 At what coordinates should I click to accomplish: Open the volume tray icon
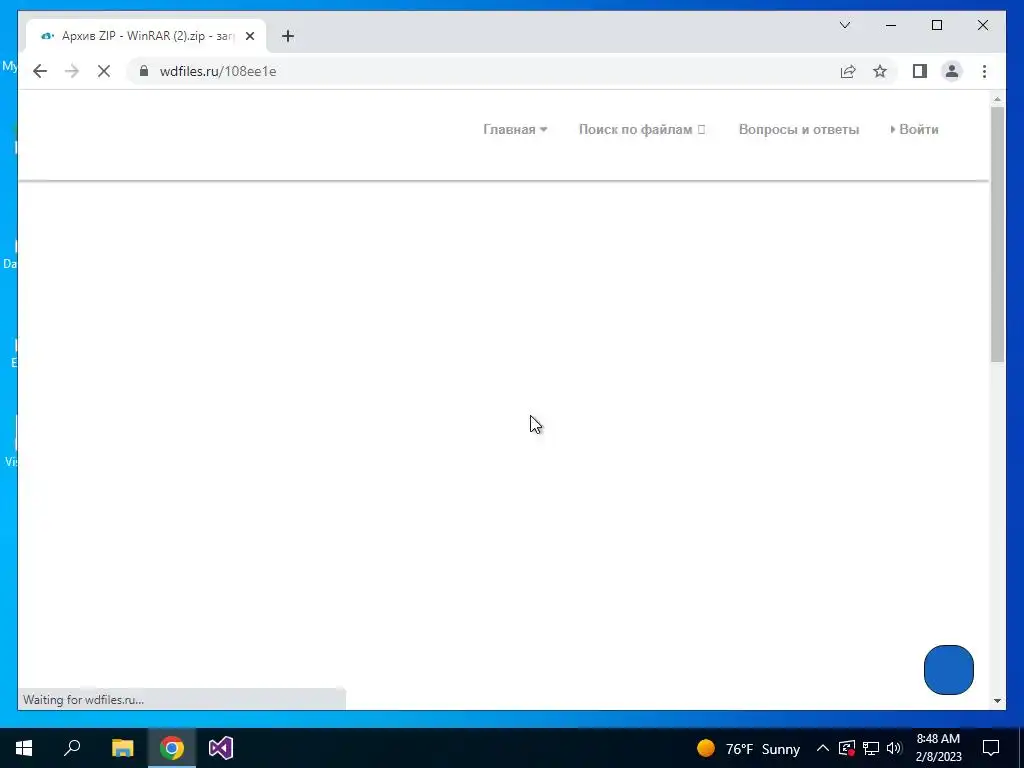point(894,748)
